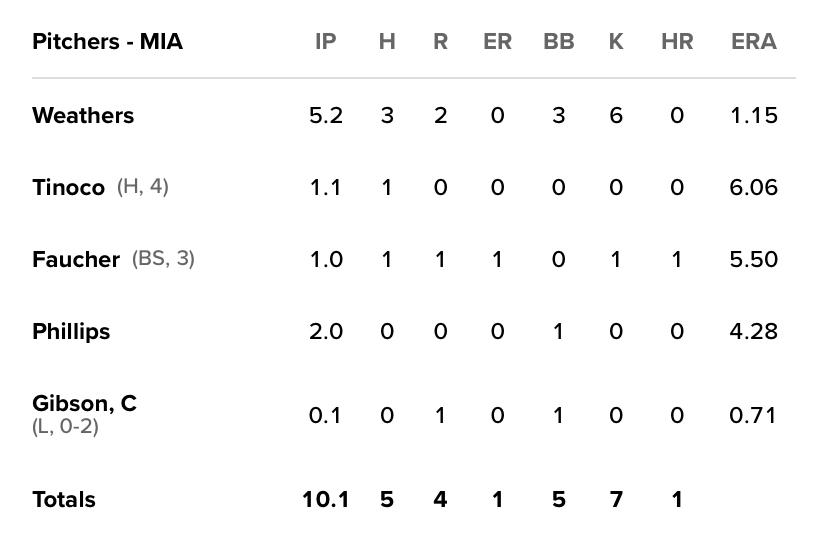
Task: Select the K column header
Action: 616,41
